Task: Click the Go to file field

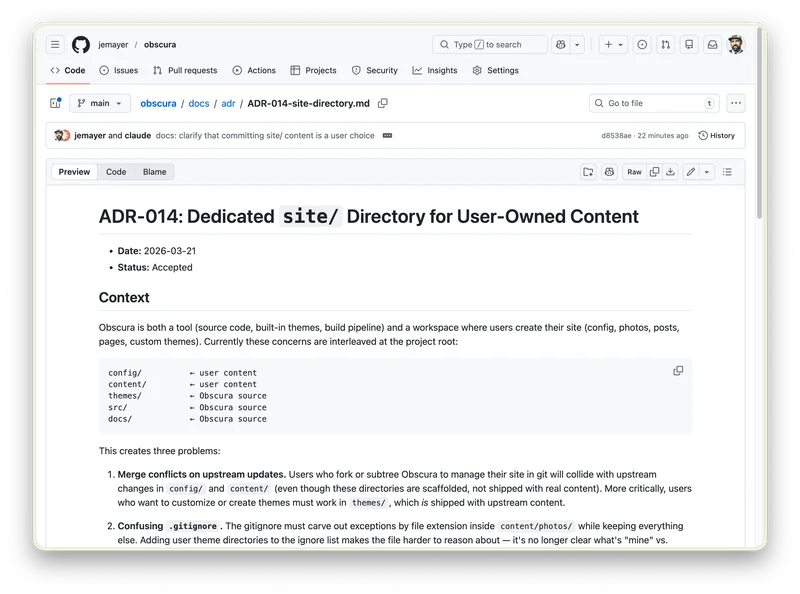Action: tap(654, 103)
